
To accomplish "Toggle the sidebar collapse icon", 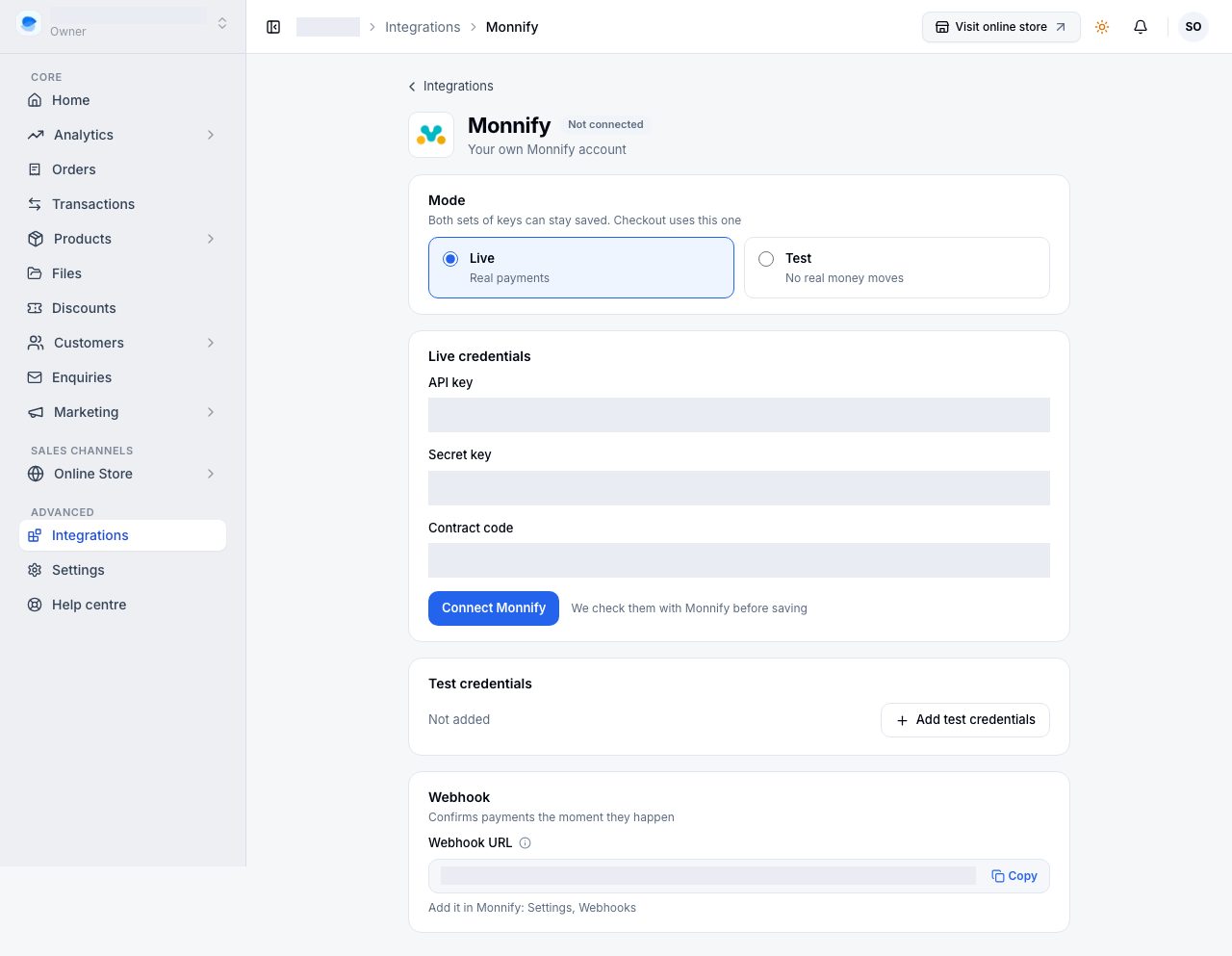I will (x=273, y=27).
